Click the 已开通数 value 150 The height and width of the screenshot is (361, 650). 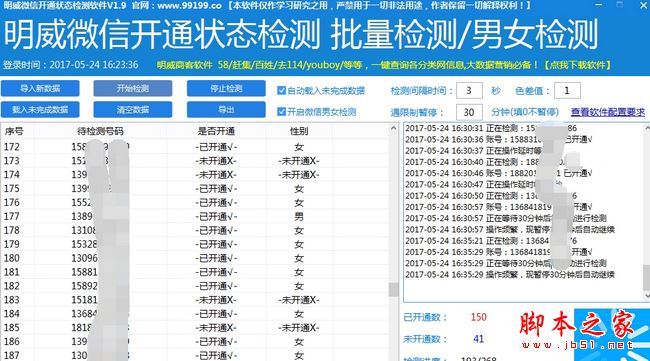click(478, 317)
